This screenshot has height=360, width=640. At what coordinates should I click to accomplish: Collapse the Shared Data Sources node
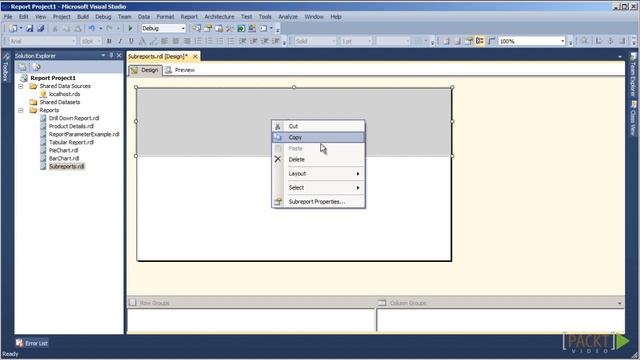(21, 86)
